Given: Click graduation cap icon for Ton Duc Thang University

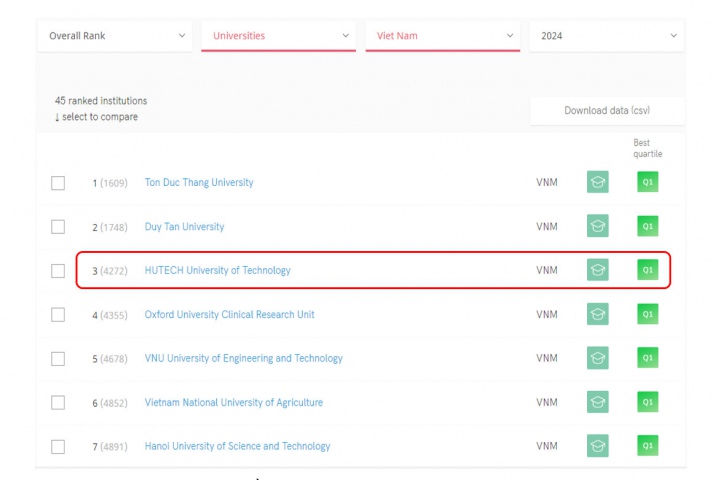Looking at the screenshot, I should tap(598, 182).
